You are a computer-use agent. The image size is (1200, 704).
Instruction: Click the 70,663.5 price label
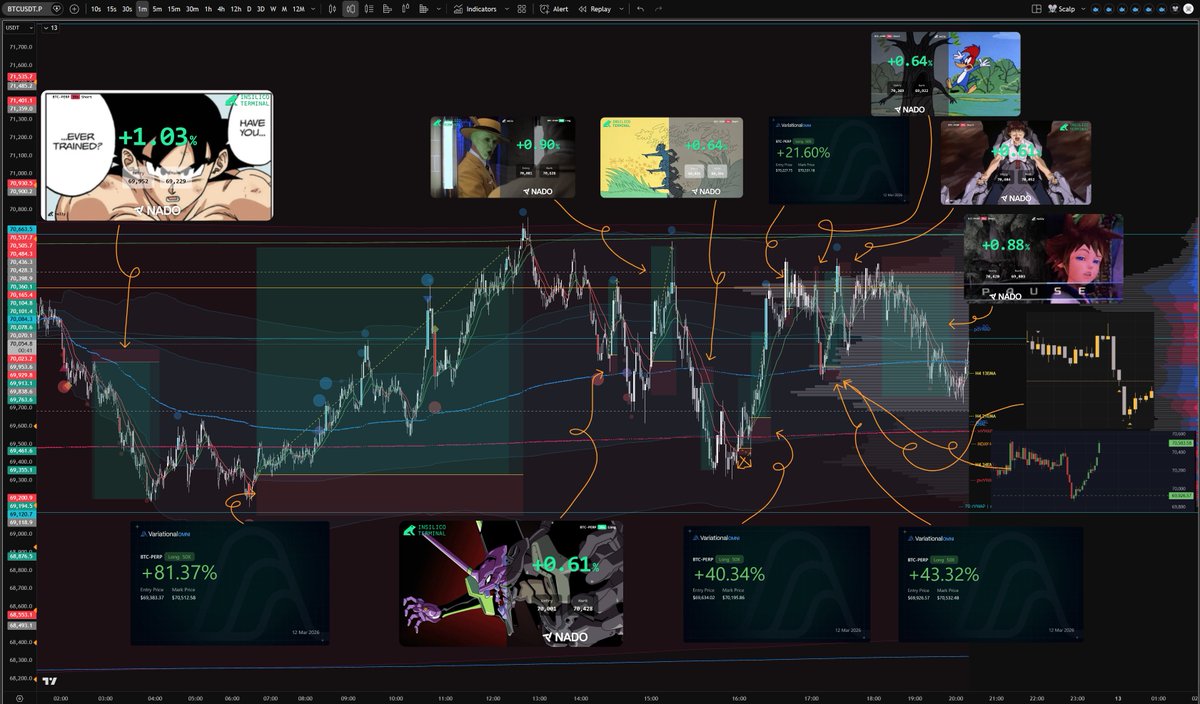tap(21, 229)
